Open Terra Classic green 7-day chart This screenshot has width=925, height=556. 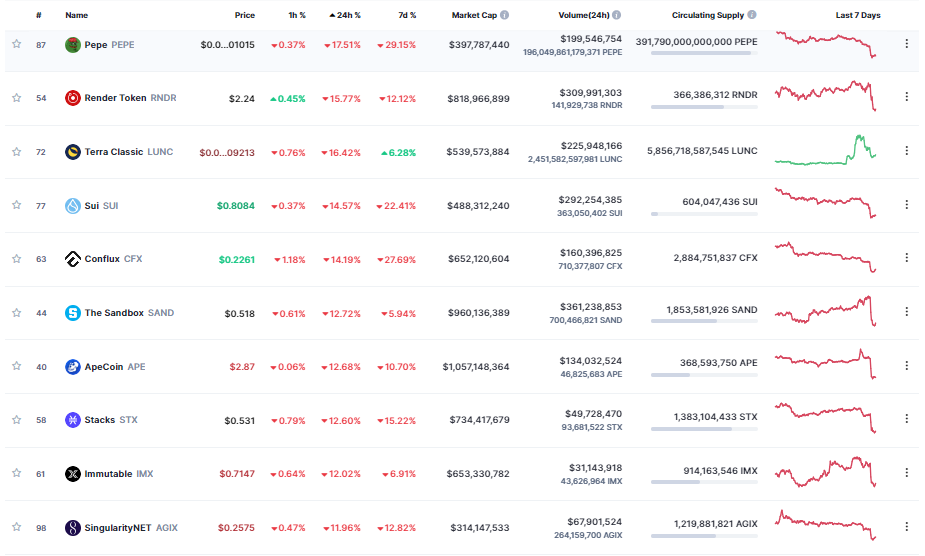coord(826,150)
